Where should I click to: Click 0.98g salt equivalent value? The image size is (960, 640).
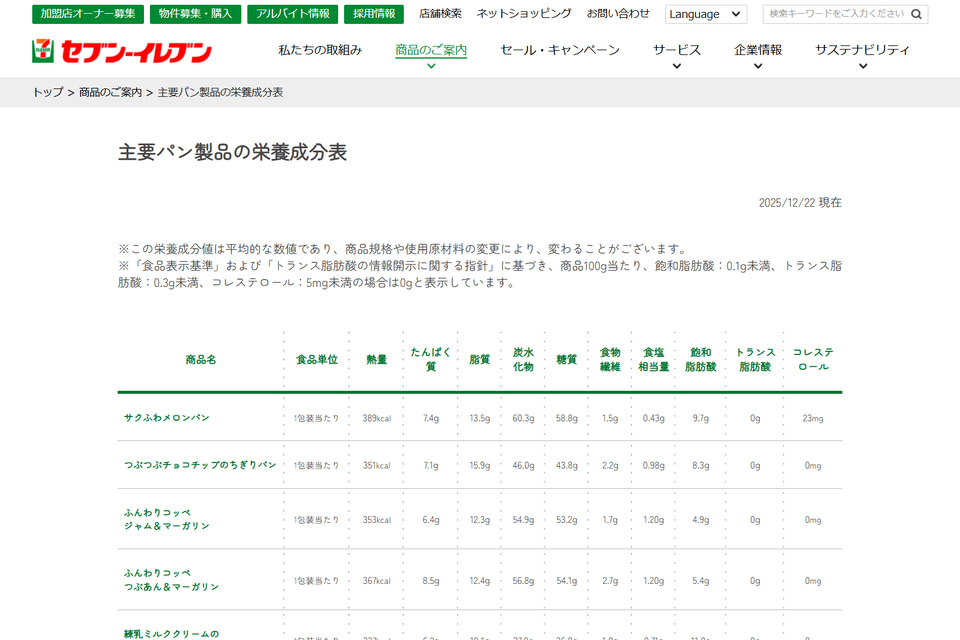pos(653,465)
